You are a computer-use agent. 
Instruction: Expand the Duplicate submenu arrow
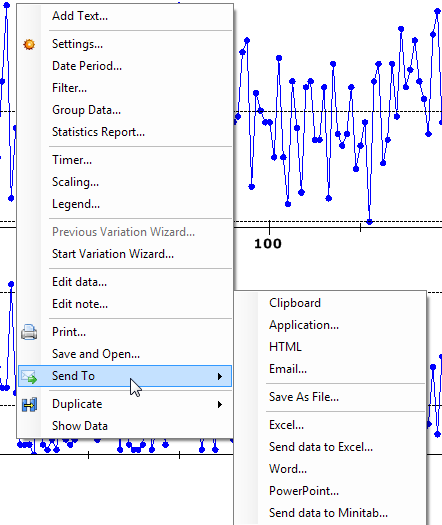tap(220, 404)
